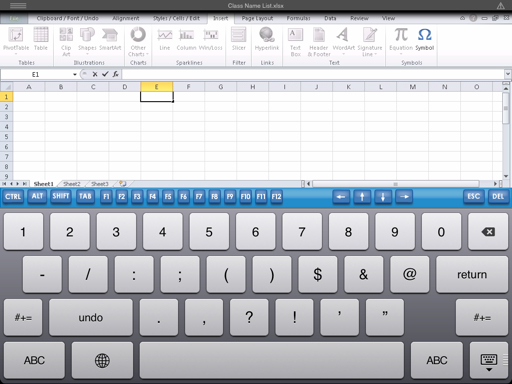Open the WordArt gallery
The height and width of the screenshot is (384, 512).
(x=344, y=40)
